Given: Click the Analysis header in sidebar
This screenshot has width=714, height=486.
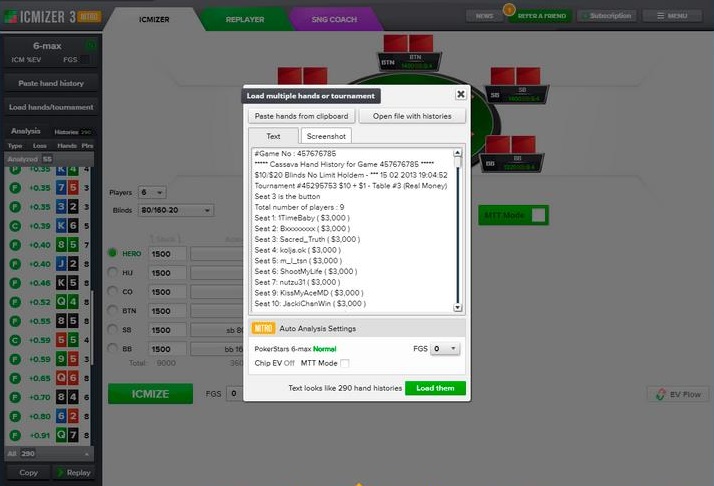Looking at the screenshot, I should [x=26, y=131].
